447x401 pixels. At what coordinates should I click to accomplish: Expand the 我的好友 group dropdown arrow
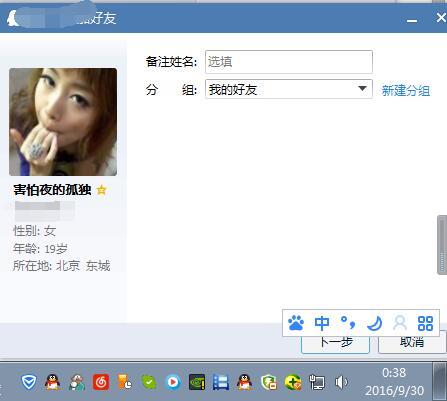coord(362,89)
